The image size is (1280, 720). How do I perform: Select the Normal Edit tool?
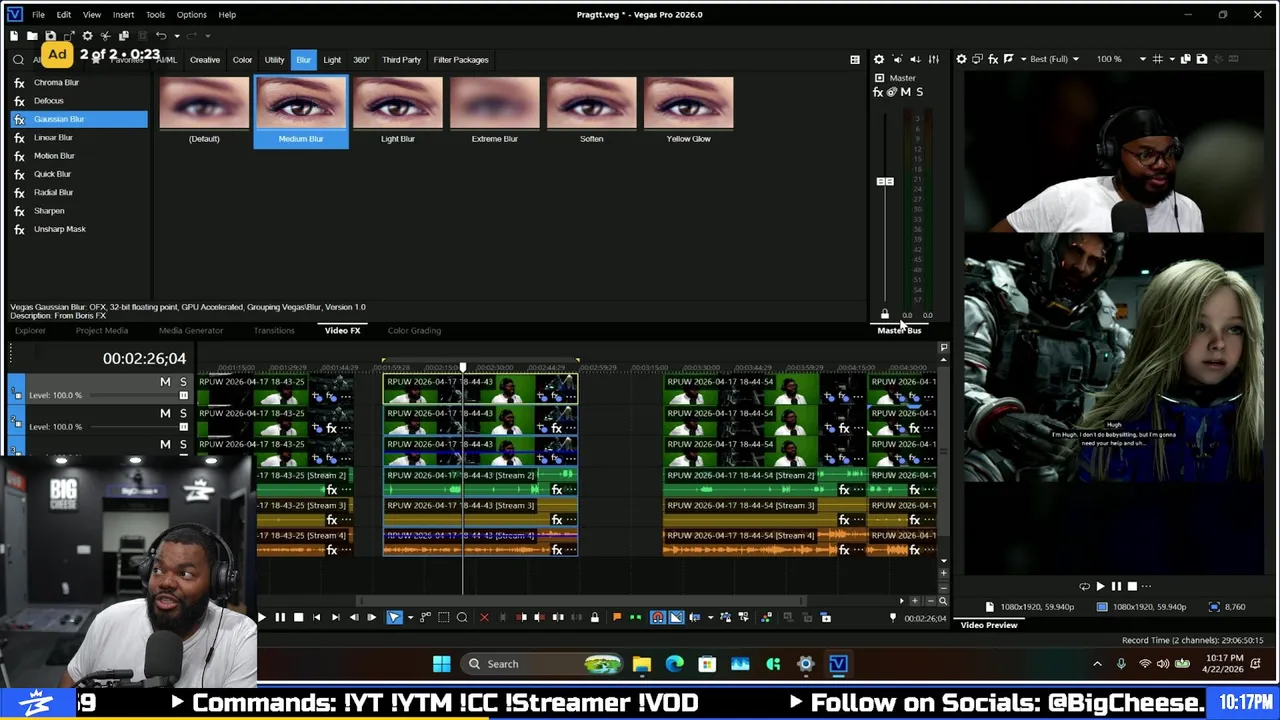tap(394, 617)
